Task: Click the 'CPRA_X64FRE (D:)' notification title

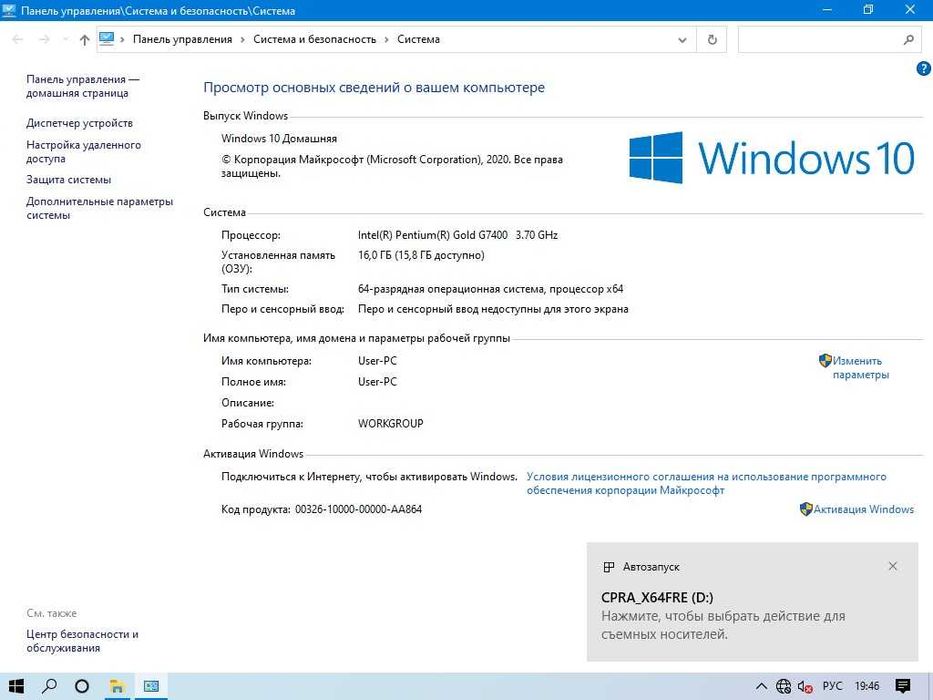Action: point(657,598)
